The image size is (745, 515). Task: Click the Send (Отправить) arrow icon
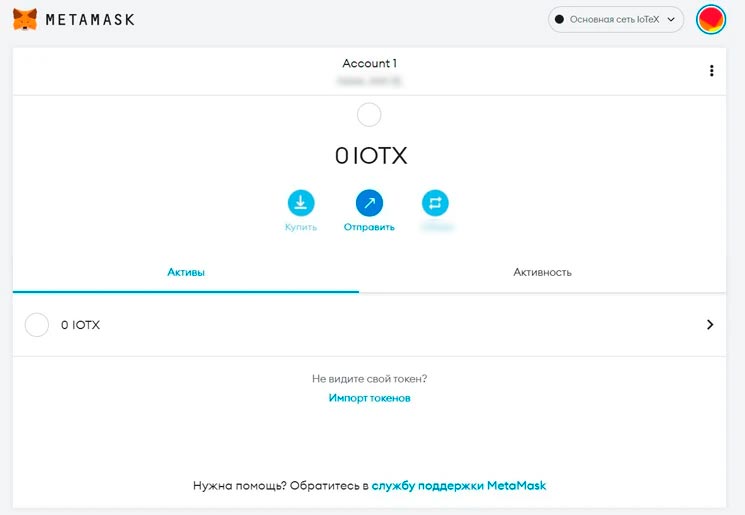click(369, 203)
